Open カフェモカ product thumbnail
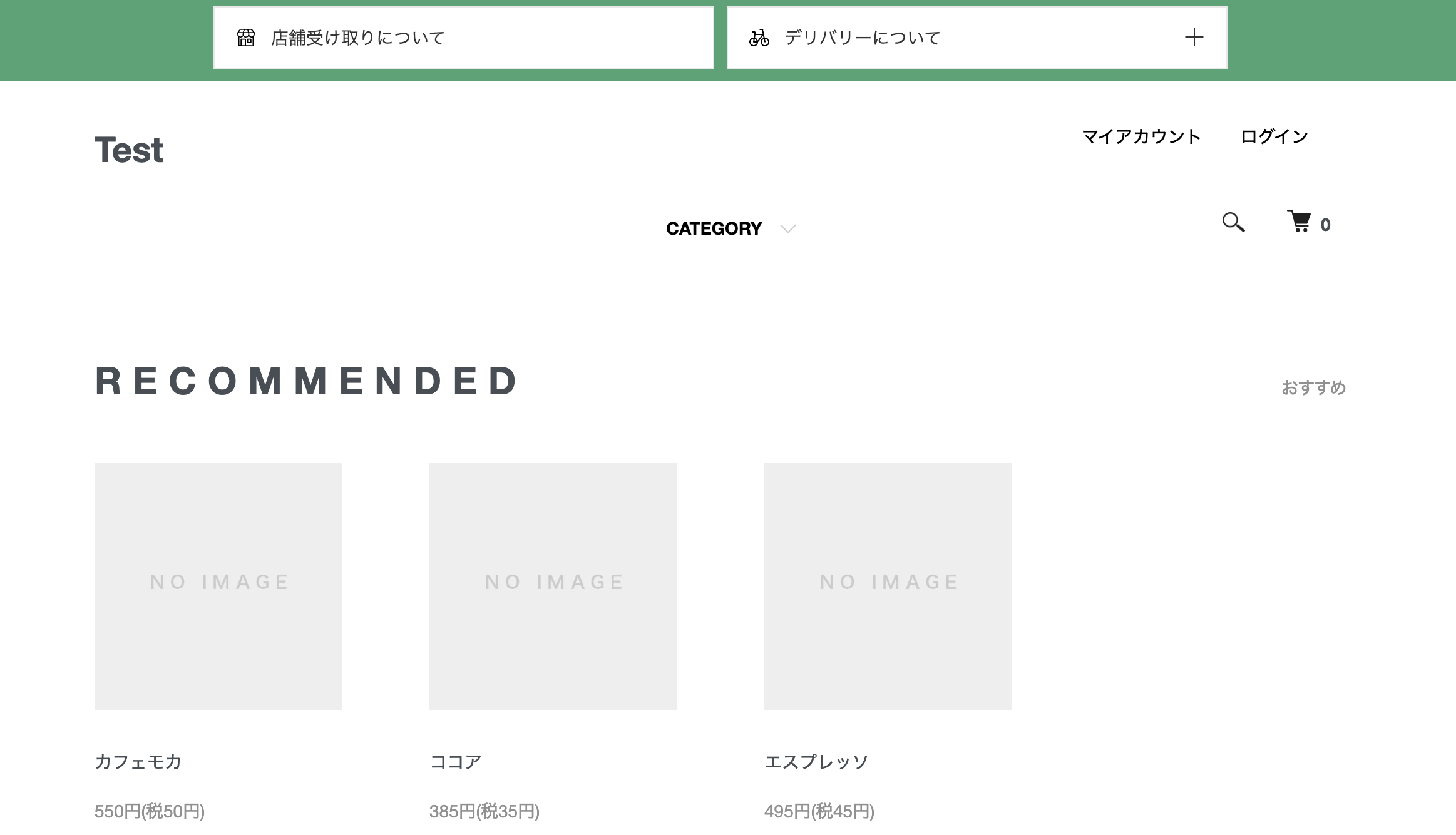This screenshot has height=835, width=1456. click(x=218, y=586)
